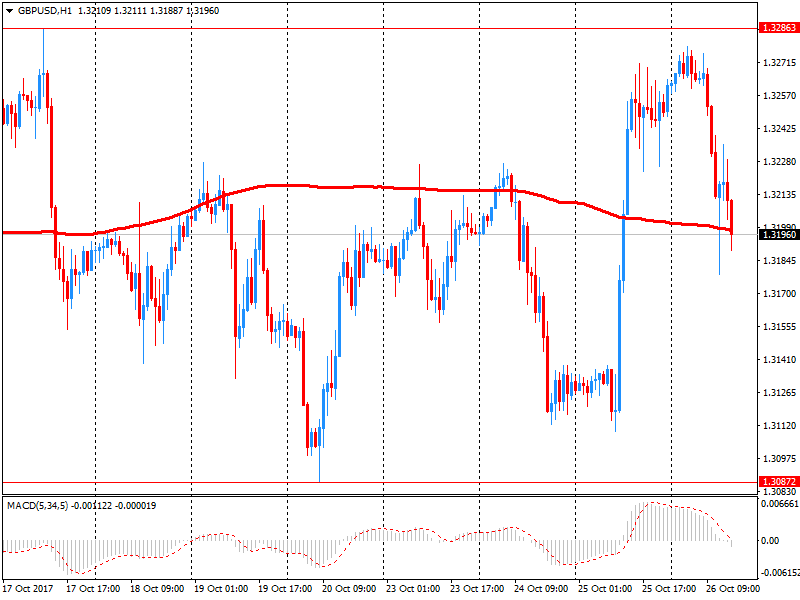The width and height of the screenshot is (800, 600).
Task: Select price scale value 1.32280
Action: 779,162
